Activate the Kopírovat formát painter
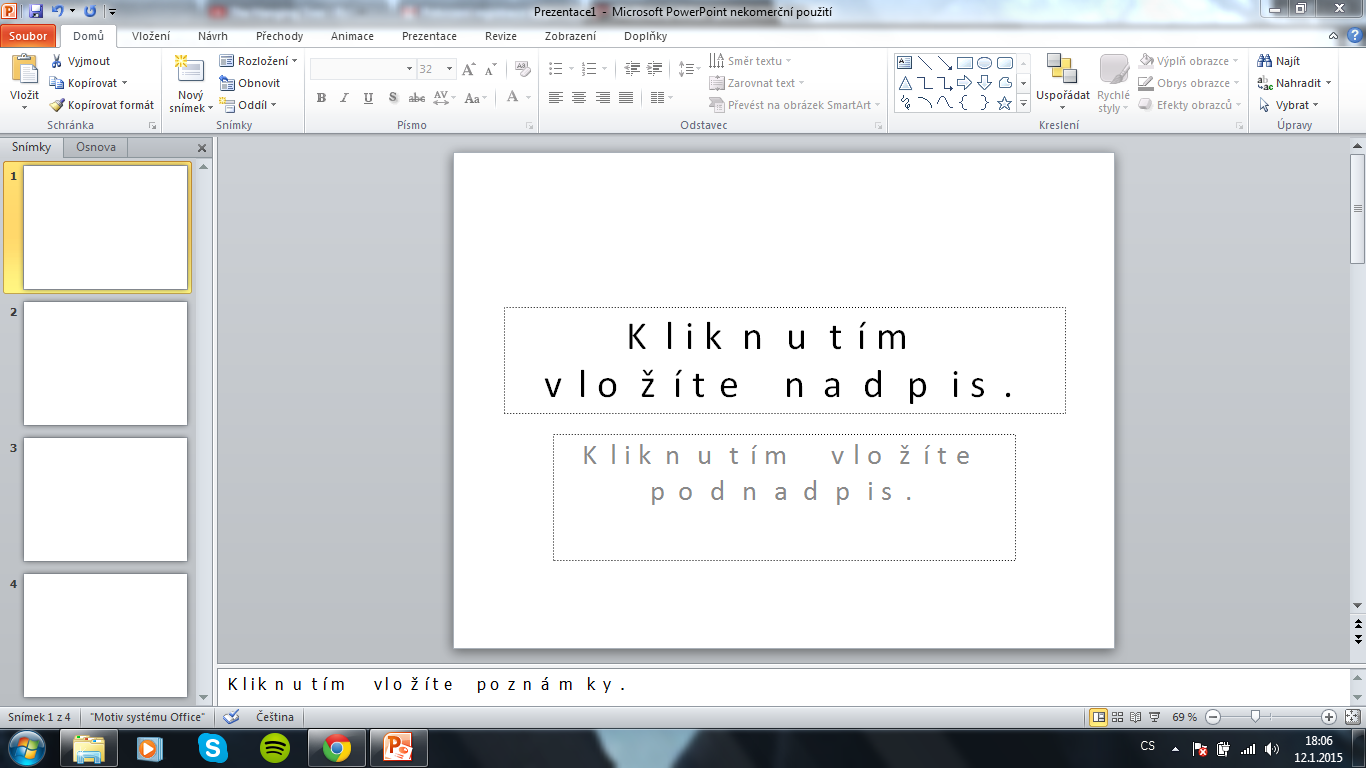This screenshot has width=1366, height=768. (x=102, y=105)
